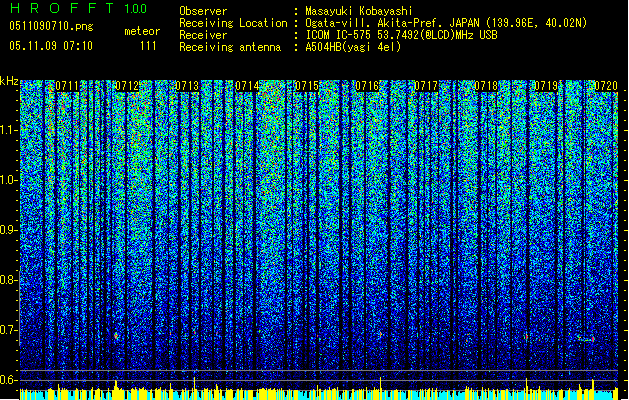629x400 pixels.
Task: Click the A504HB(yagi 4el) antenna text
Action: [353, 47]
